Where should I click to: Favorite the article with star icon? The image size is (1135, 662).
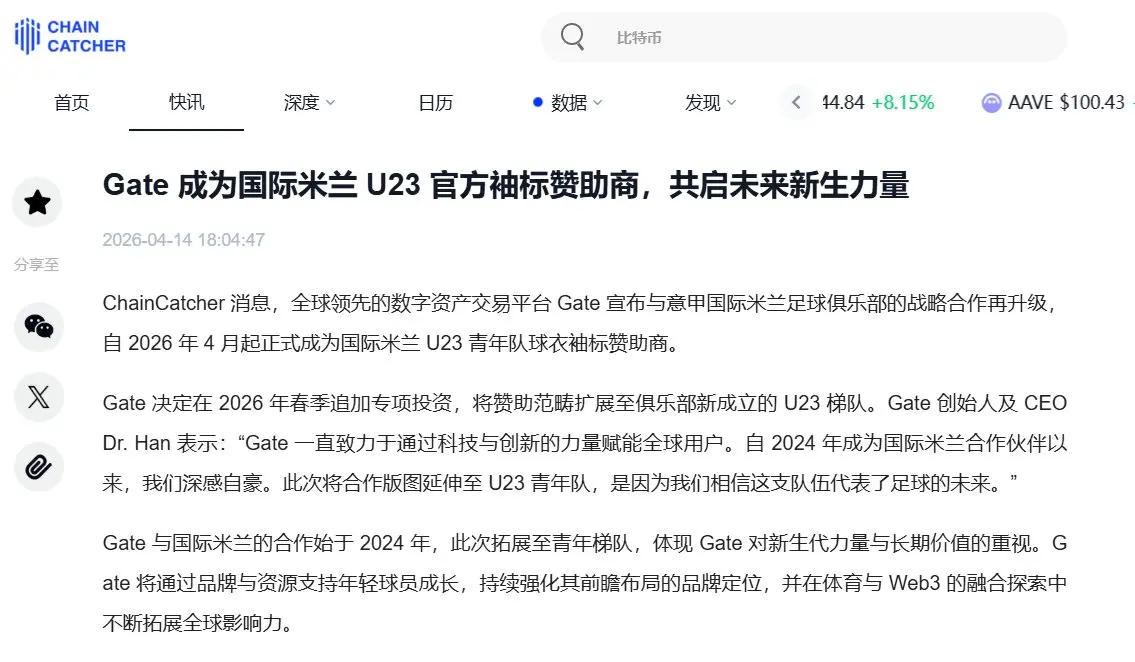pyautogui.click(x=37, y=202)
